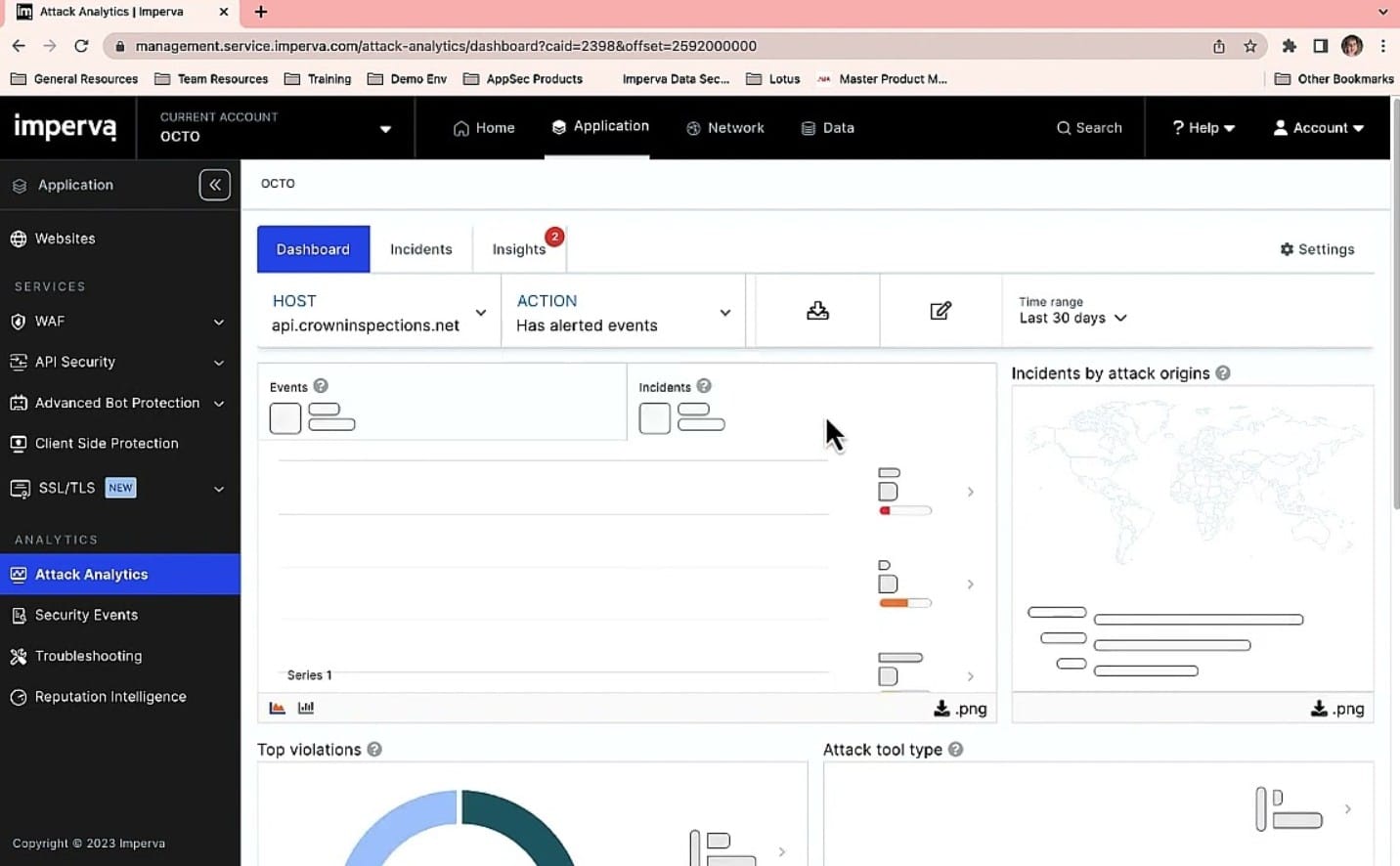This screenshot has height=866, width=1400.
Task: Show help for Incidents by attack origins
Action: click(x=1223, y=373)
